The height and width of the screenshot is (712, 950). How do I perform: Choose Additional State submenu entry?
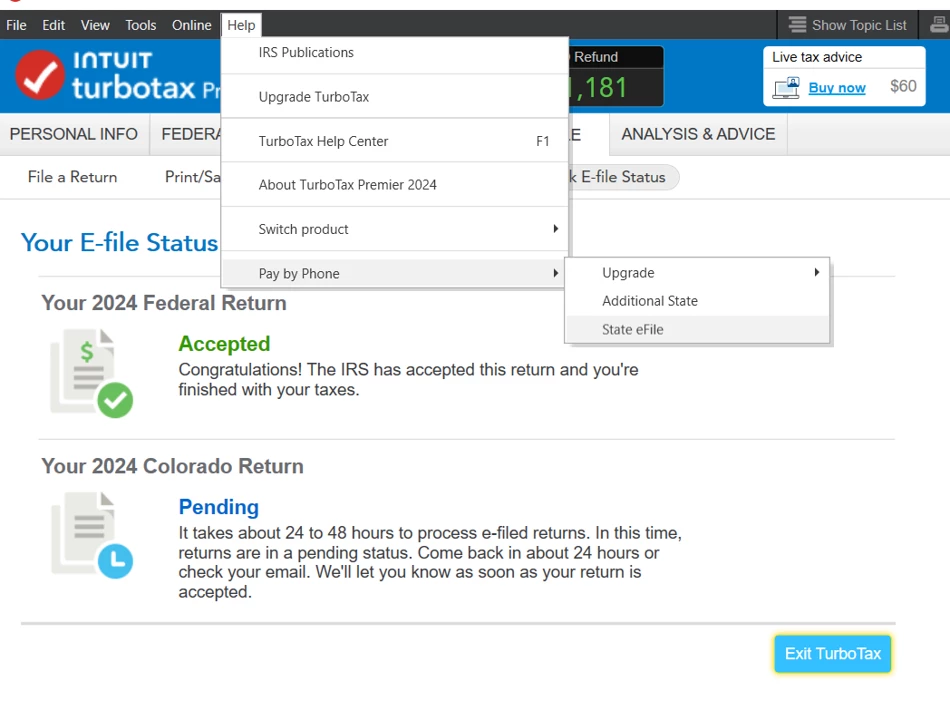[x=697, y=301]
